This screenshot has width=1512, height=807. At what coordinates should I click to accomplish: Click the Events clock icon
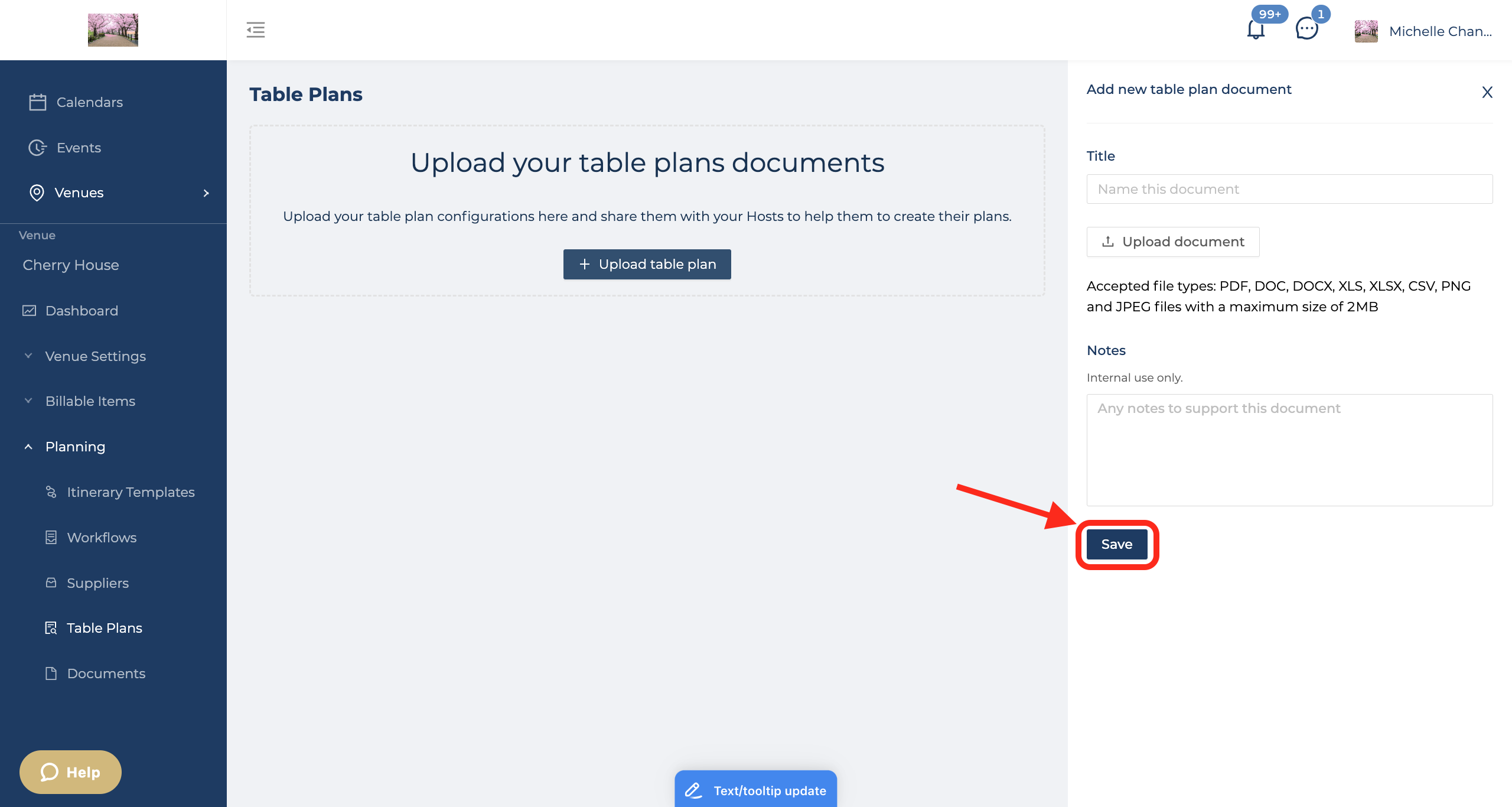tap(37, 148)
